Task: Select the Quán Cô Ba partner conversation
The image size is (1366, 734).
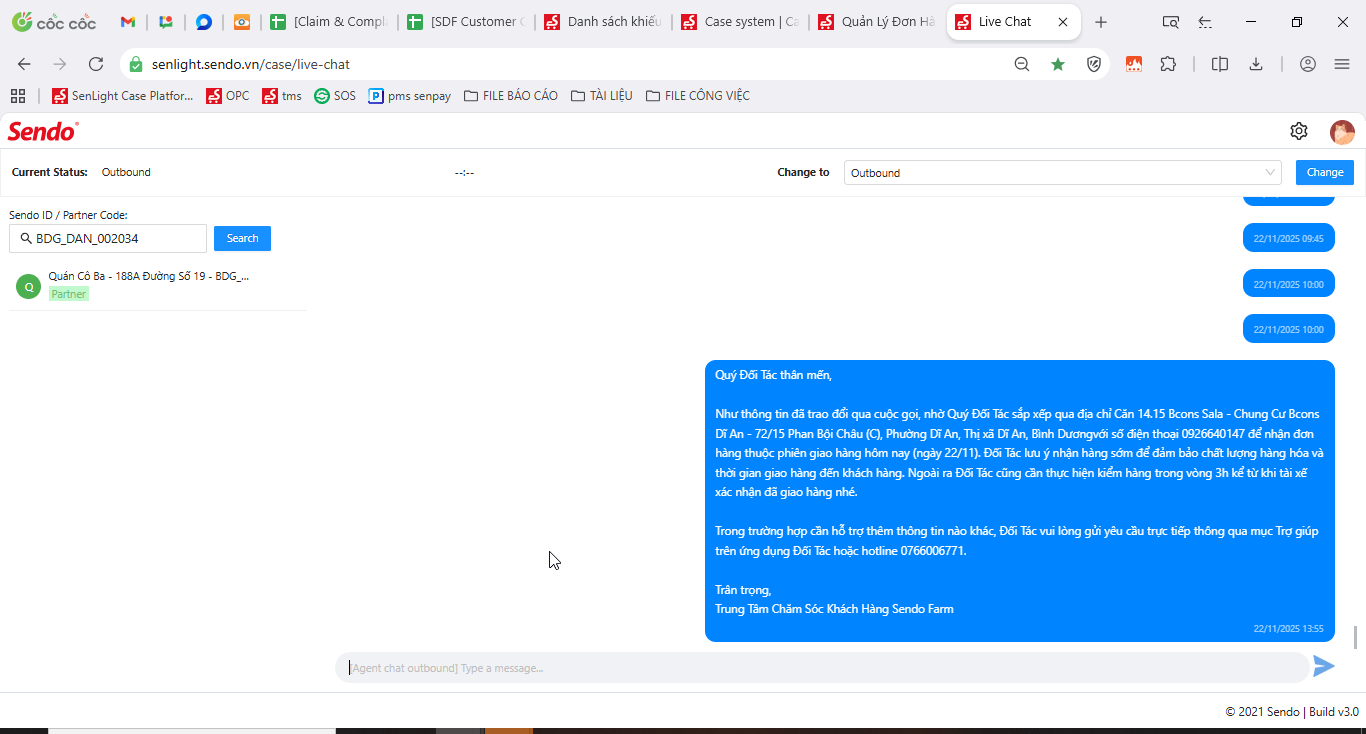Action: click(x=158, y=286)
